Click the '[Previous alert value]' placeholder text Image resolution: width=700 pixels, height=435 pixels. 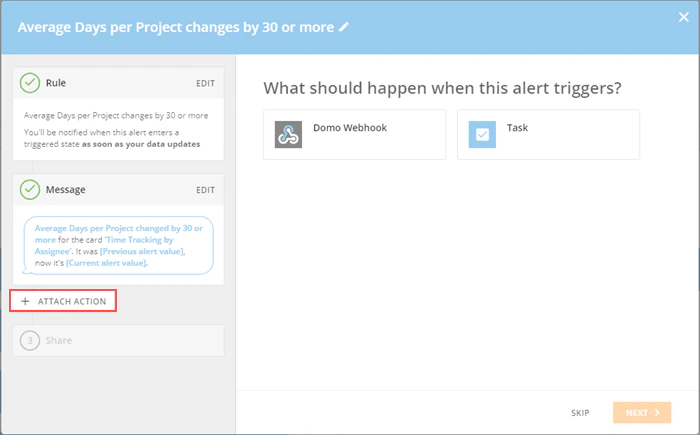tap(142, 251)
